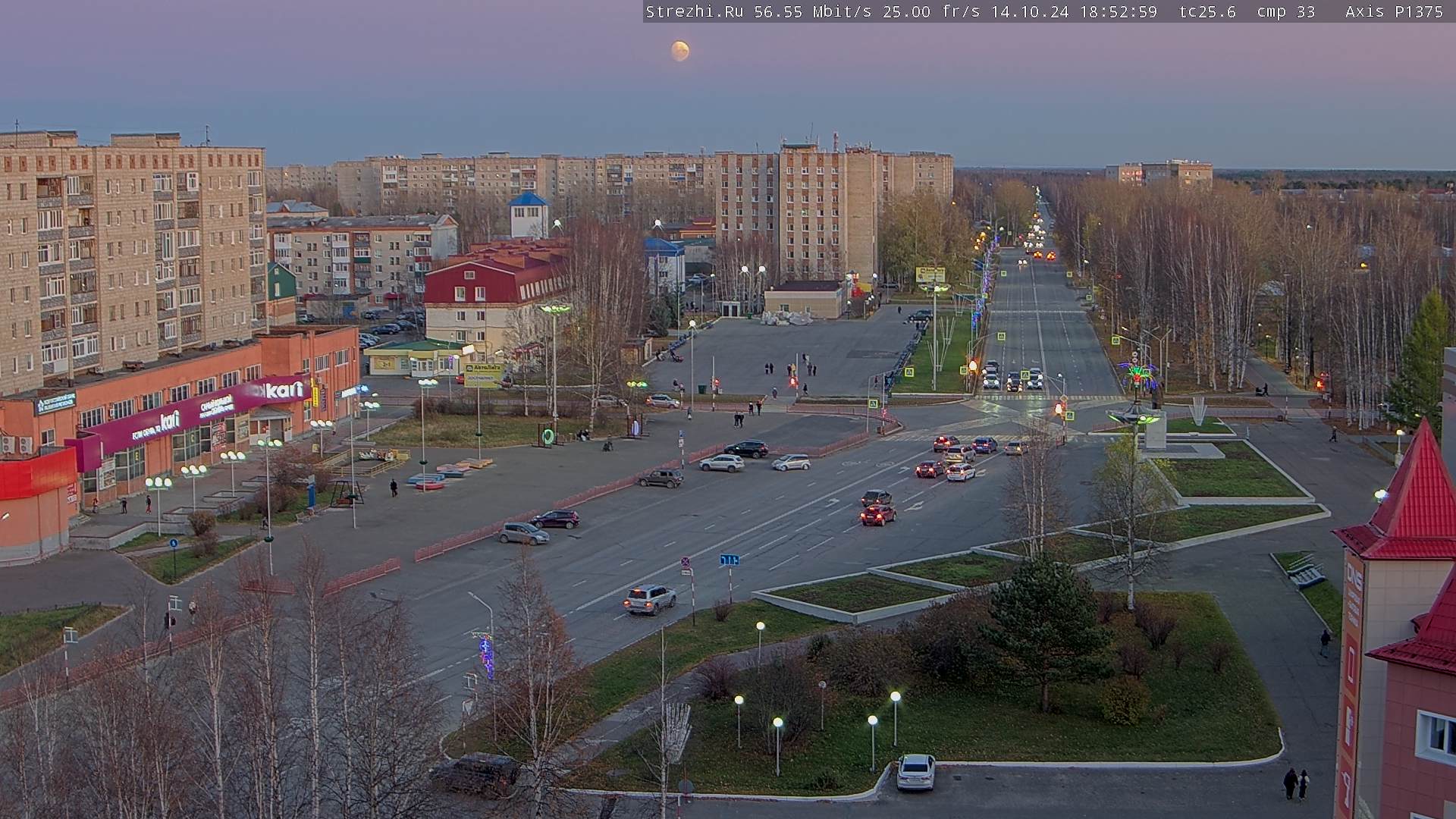Select the tc25.6 overlay value
The height and width of the screenshot is (819, 1456).
click(1207, 11)
